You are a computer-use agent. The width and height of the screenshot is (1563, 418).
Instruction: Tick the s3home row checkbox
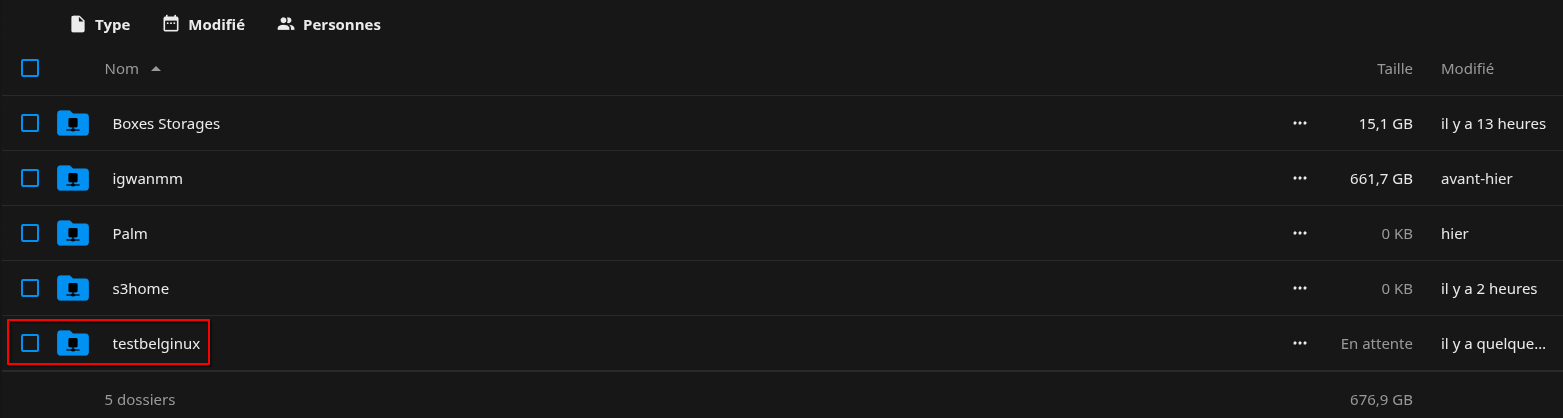pyautogui.click(x=30, y=288)
